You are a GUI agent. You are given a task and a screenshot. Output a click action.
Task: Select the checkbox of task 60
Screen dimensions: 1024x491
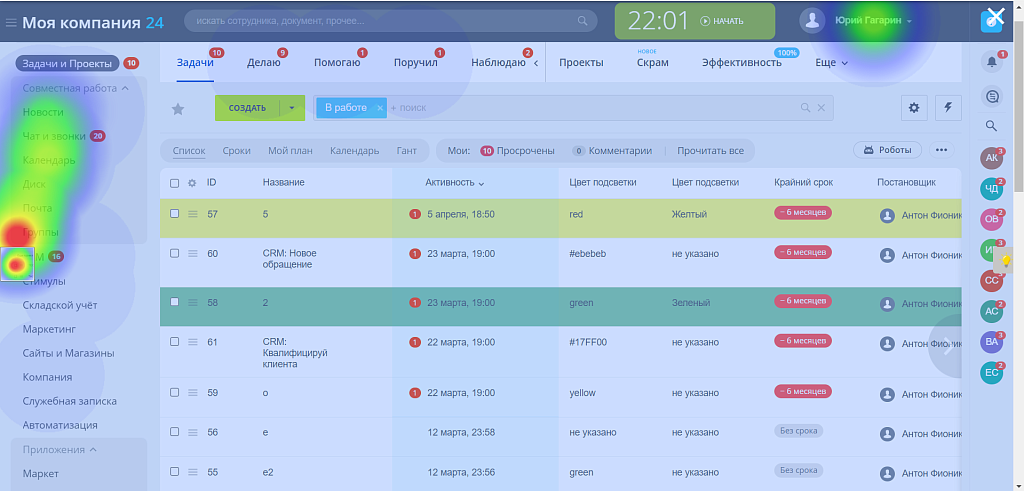click(x=175, y=253)
